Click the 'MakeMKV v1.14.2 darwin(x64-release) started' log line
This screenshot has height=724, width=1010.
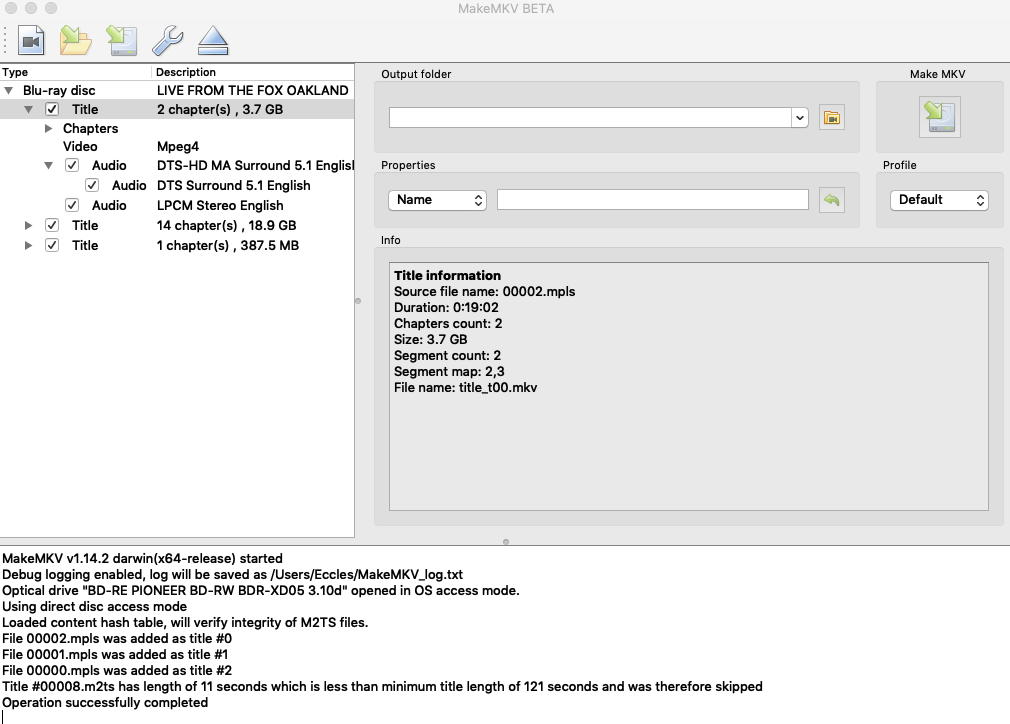(142, 558)
